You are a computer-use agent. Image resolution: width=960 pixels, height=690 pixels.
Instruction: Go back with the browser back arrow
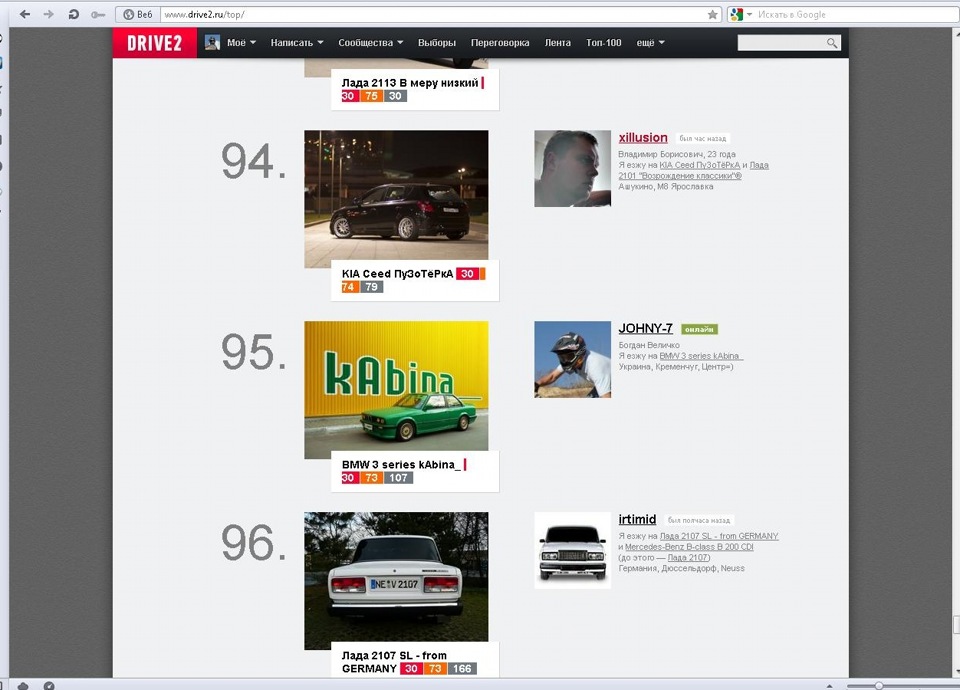(25, 14)
